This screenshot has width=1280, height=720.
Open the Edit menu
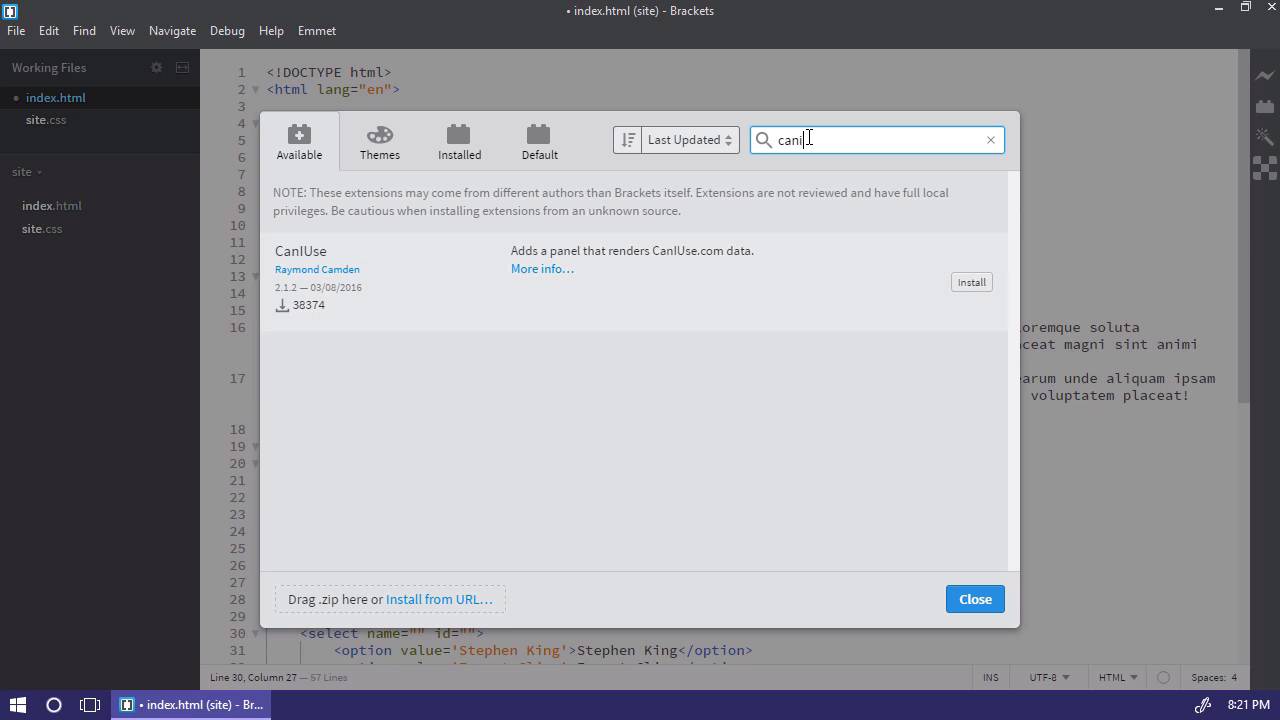49,31
